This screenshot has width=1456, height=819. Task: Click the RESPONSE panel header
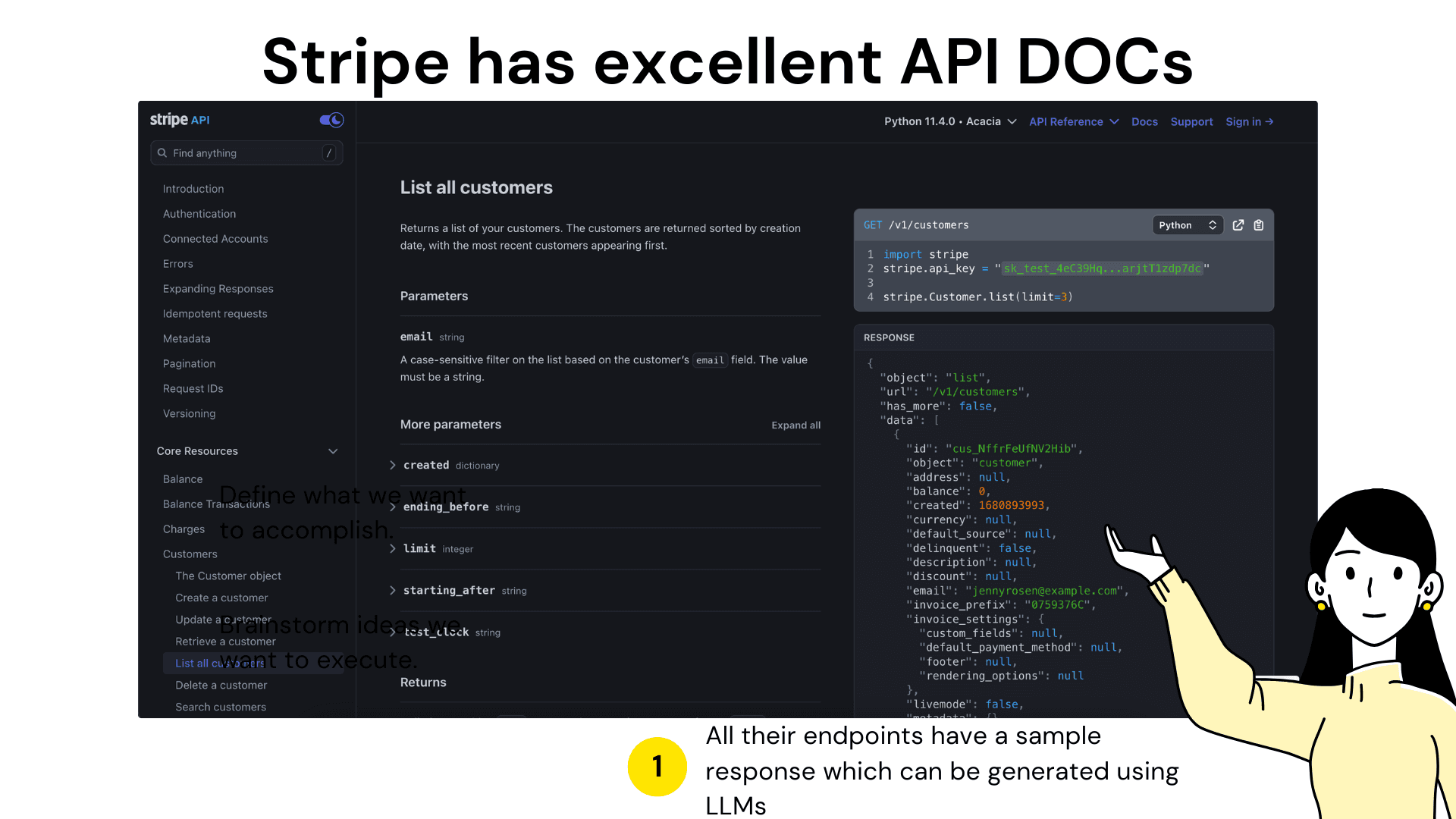(x=889, y=337)
